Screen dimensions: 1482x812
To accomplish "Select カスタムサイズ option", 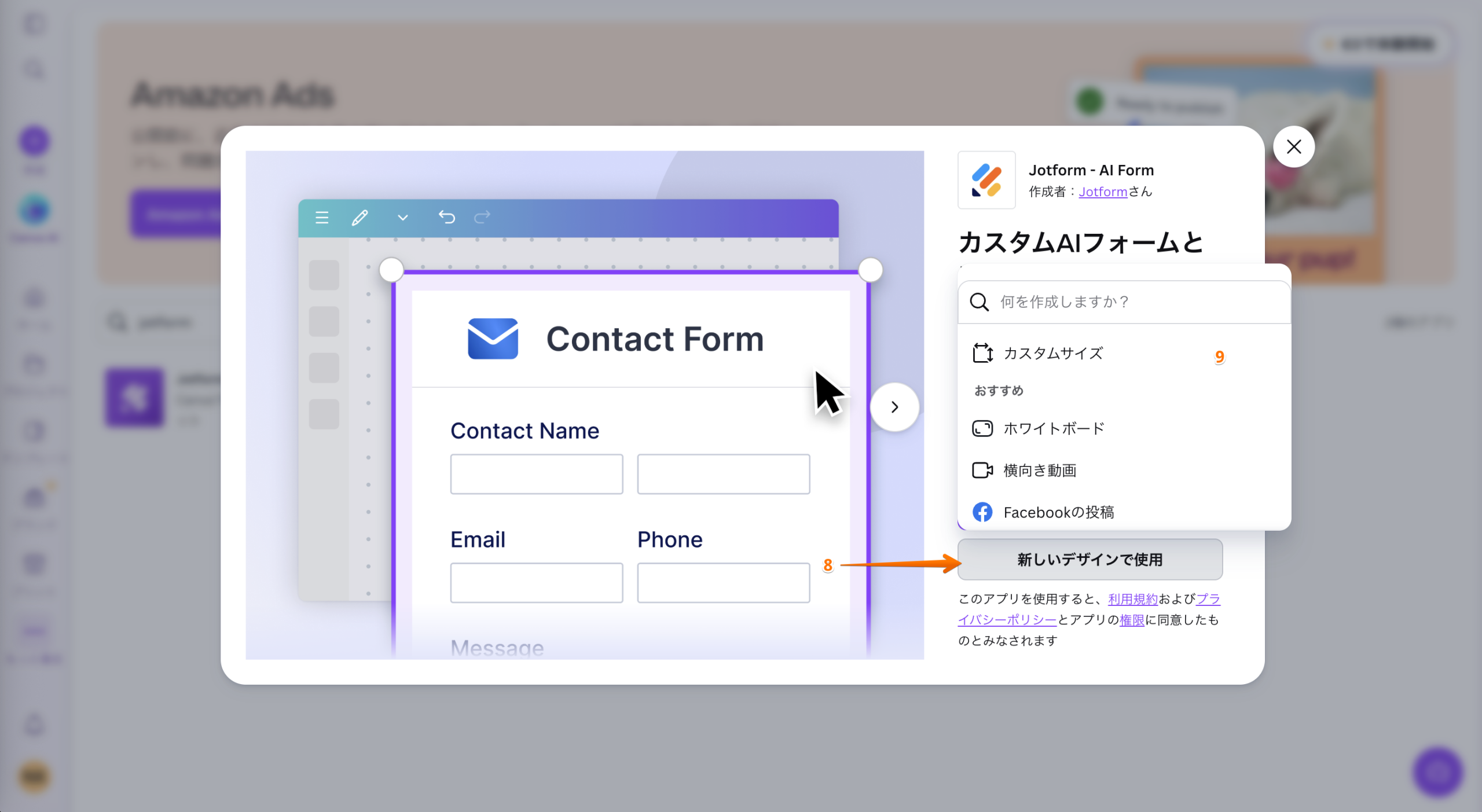I will click(1124, 353).
